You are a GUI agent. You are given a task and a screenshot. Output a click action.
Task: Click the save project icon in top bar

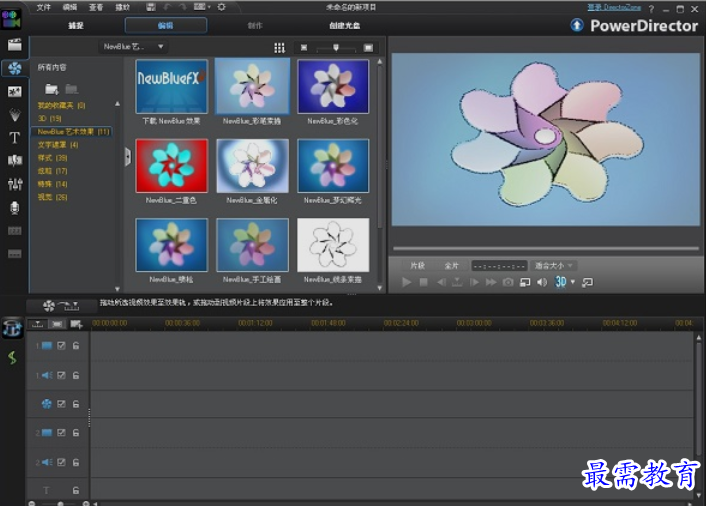click(x=151, y=7)
